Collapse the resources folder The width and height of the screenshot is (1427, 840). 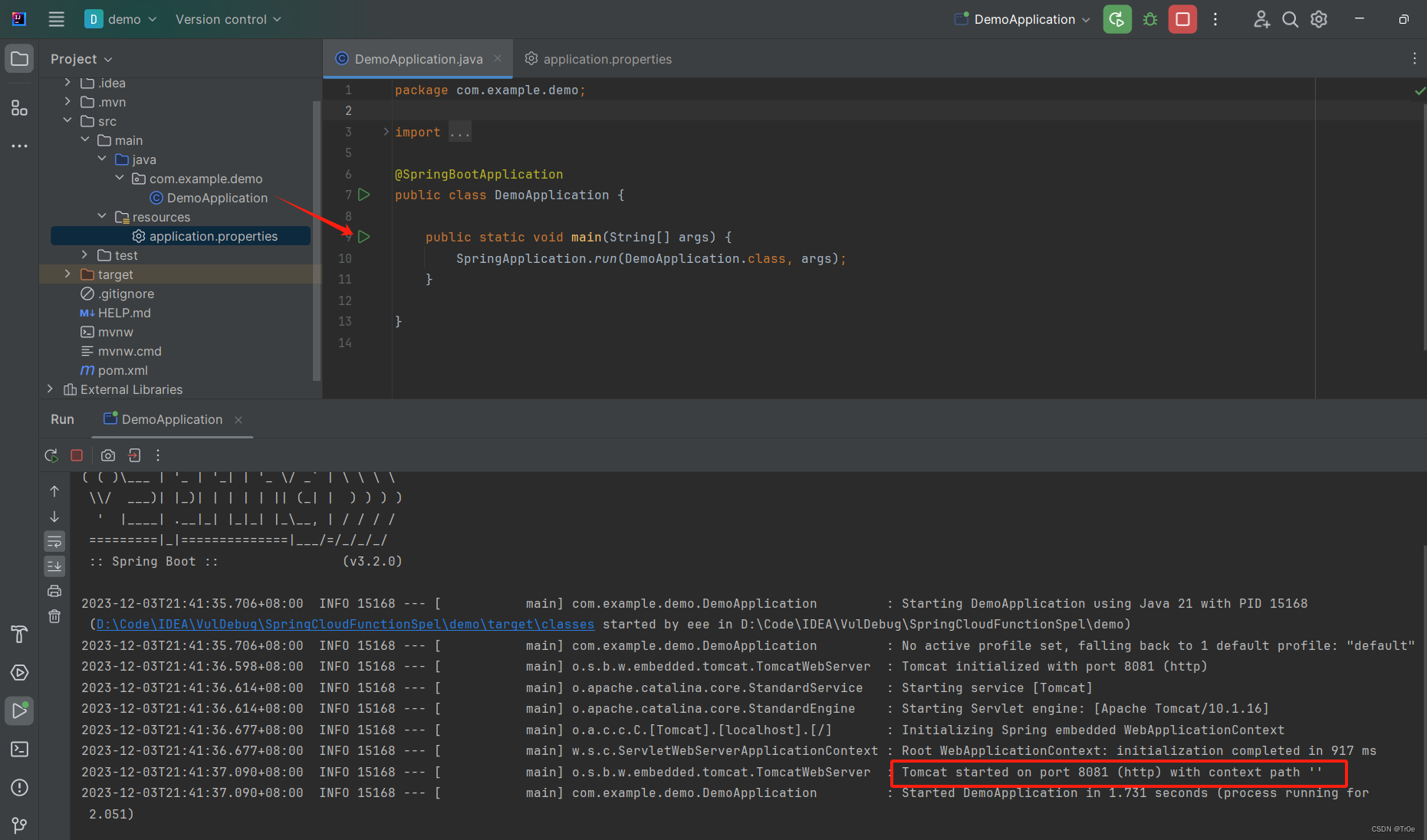pos(102,216)
